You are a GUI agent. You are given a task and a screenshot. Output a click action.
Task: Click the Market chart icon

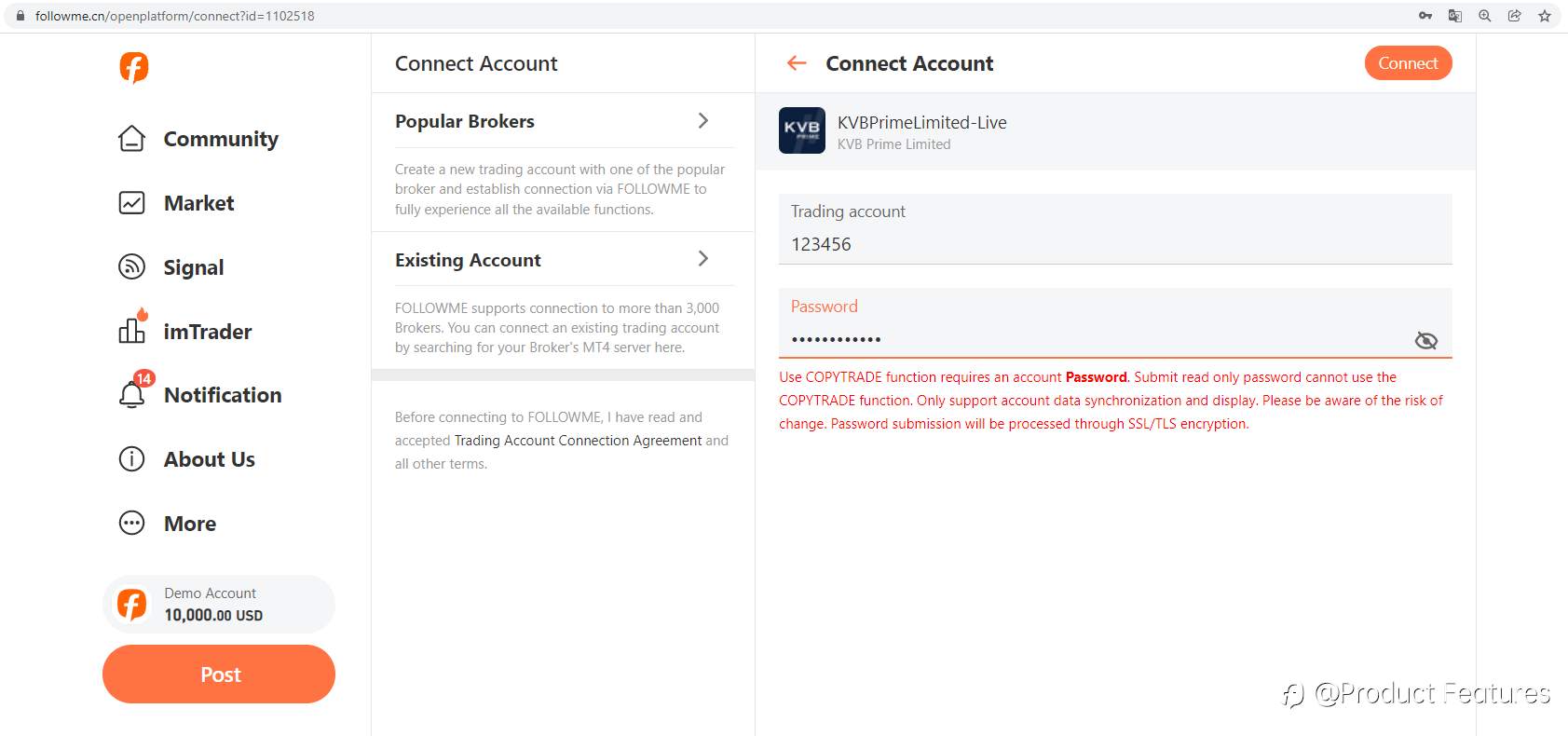coord(132,203)
